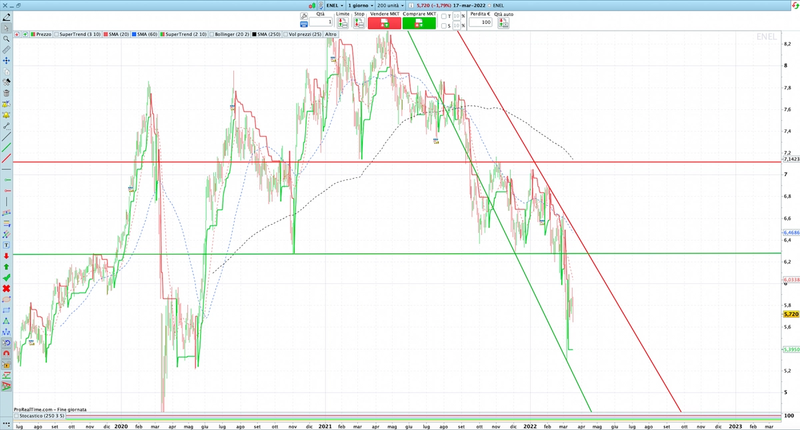The height and width of the screenshot is (430, 800).
Task: Click the red magnet snap icon
Action: pos(6,353)
